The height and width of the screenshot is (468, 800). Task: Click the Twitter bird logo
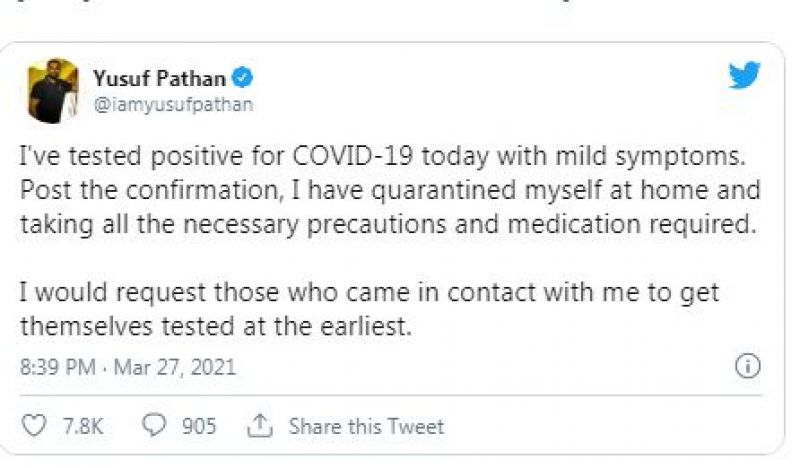[744, 77]
